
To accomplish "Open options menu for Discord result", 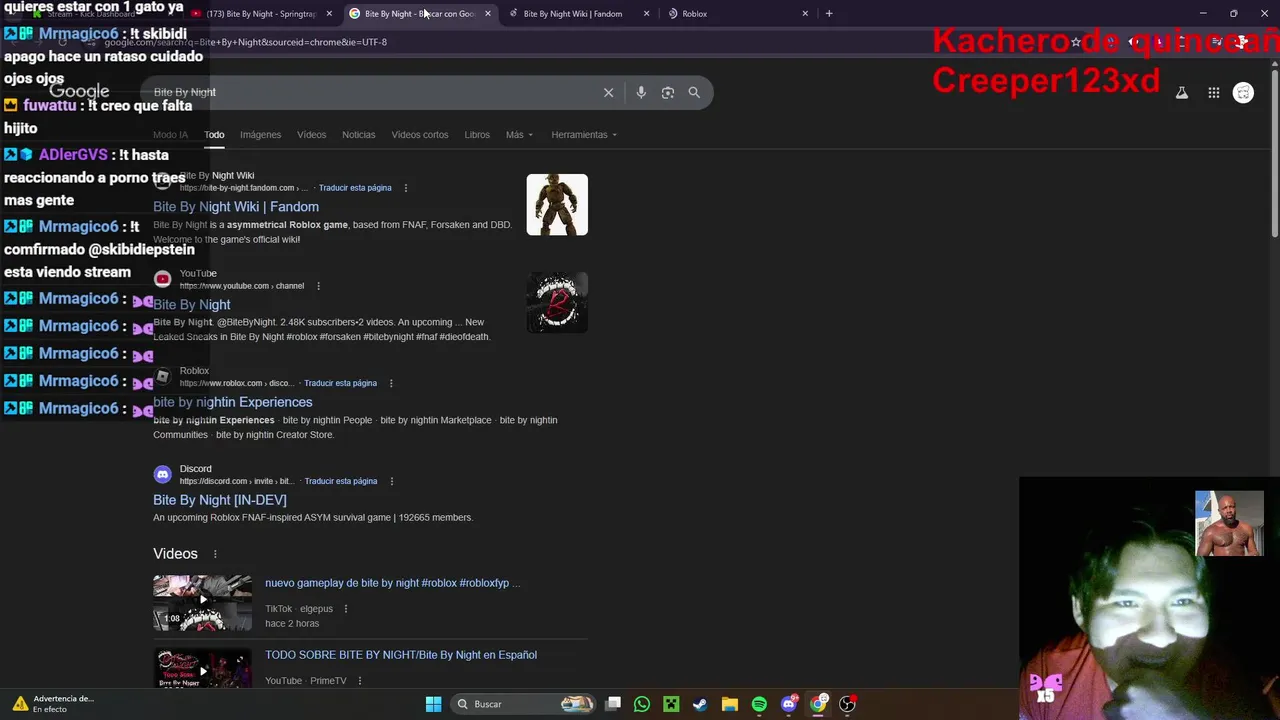I will [391, 481].
